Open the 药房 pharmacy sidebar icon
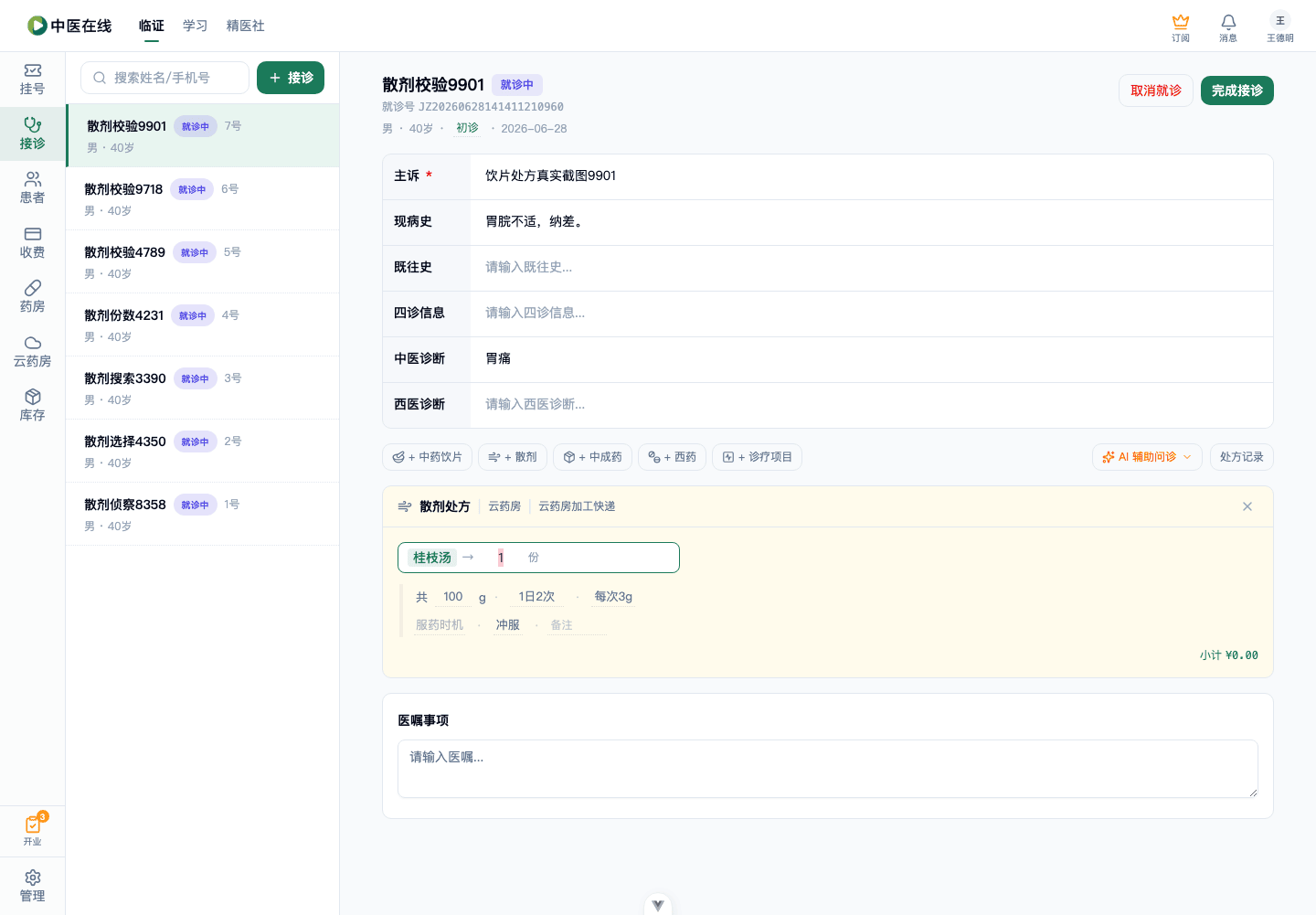 (x=32, y=297)
